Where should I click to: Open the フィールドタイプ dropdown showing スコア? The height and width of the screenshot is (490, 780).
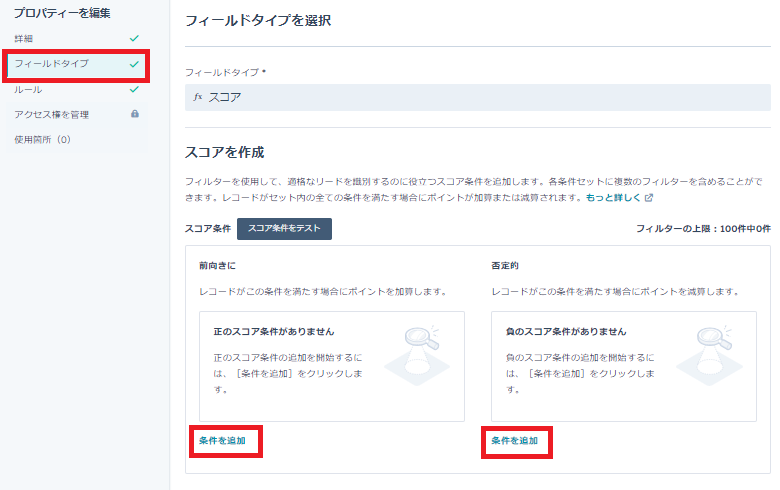[x=478, y=97]
